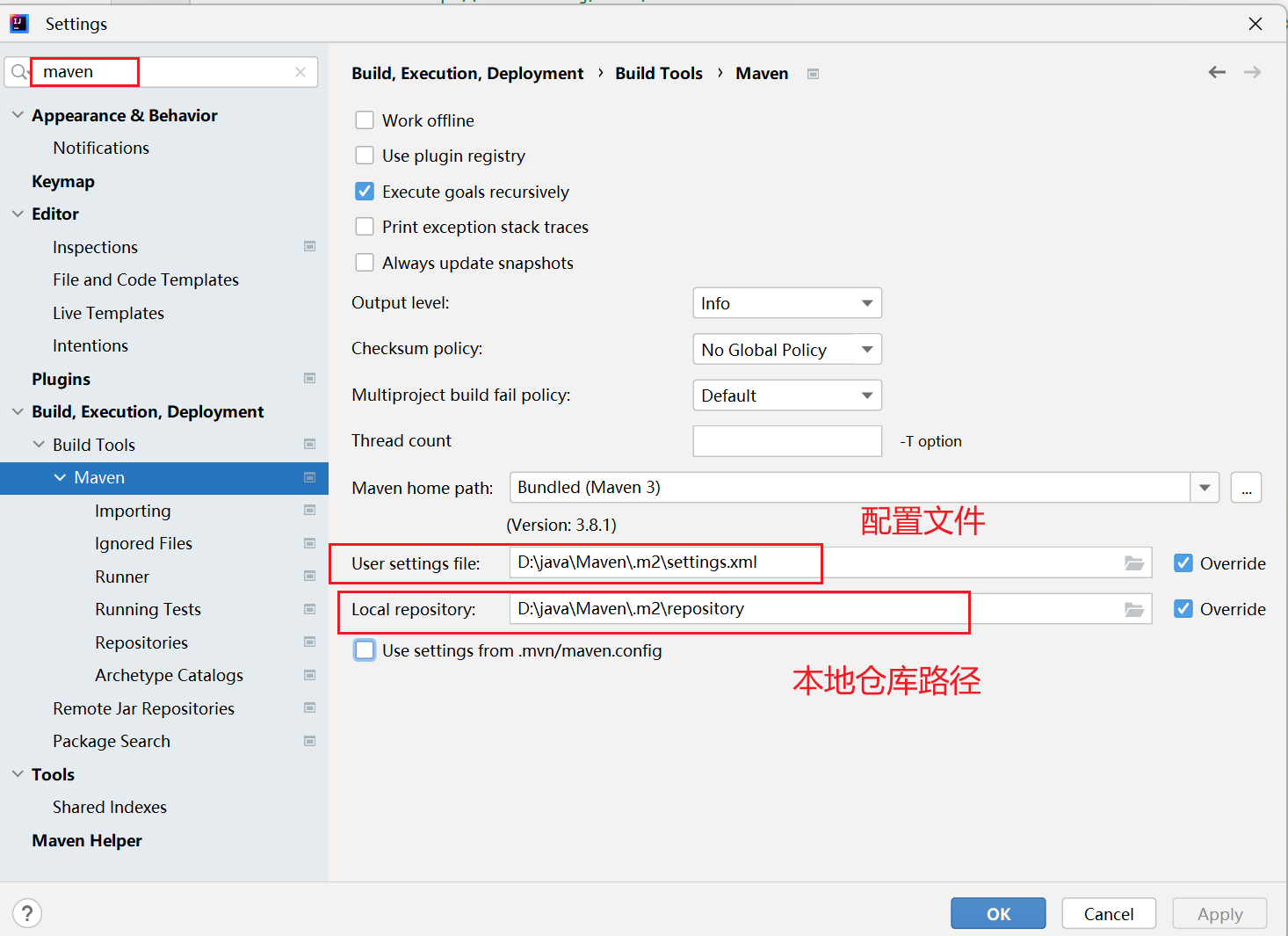
Task: Collapse the Build Tools chevron
Action: pyautogui.click(x=39, y=445)
